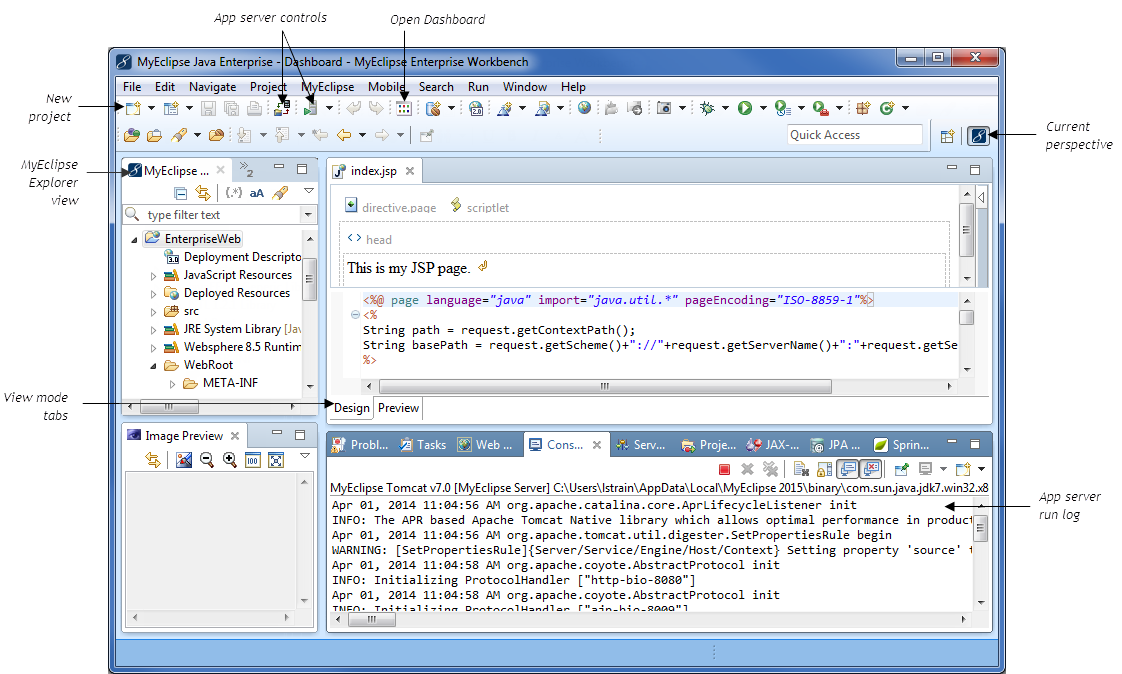
Task: Switch to the Preview view mode tab
Action: tap(398, 408)
